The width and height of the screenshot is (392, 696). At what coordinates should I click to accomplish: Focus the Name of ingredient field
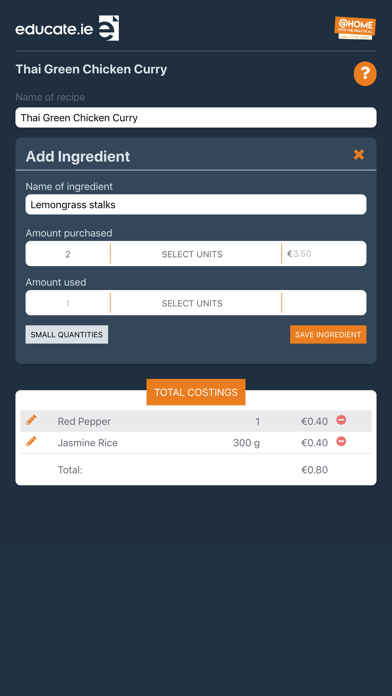tap(196, 205)
